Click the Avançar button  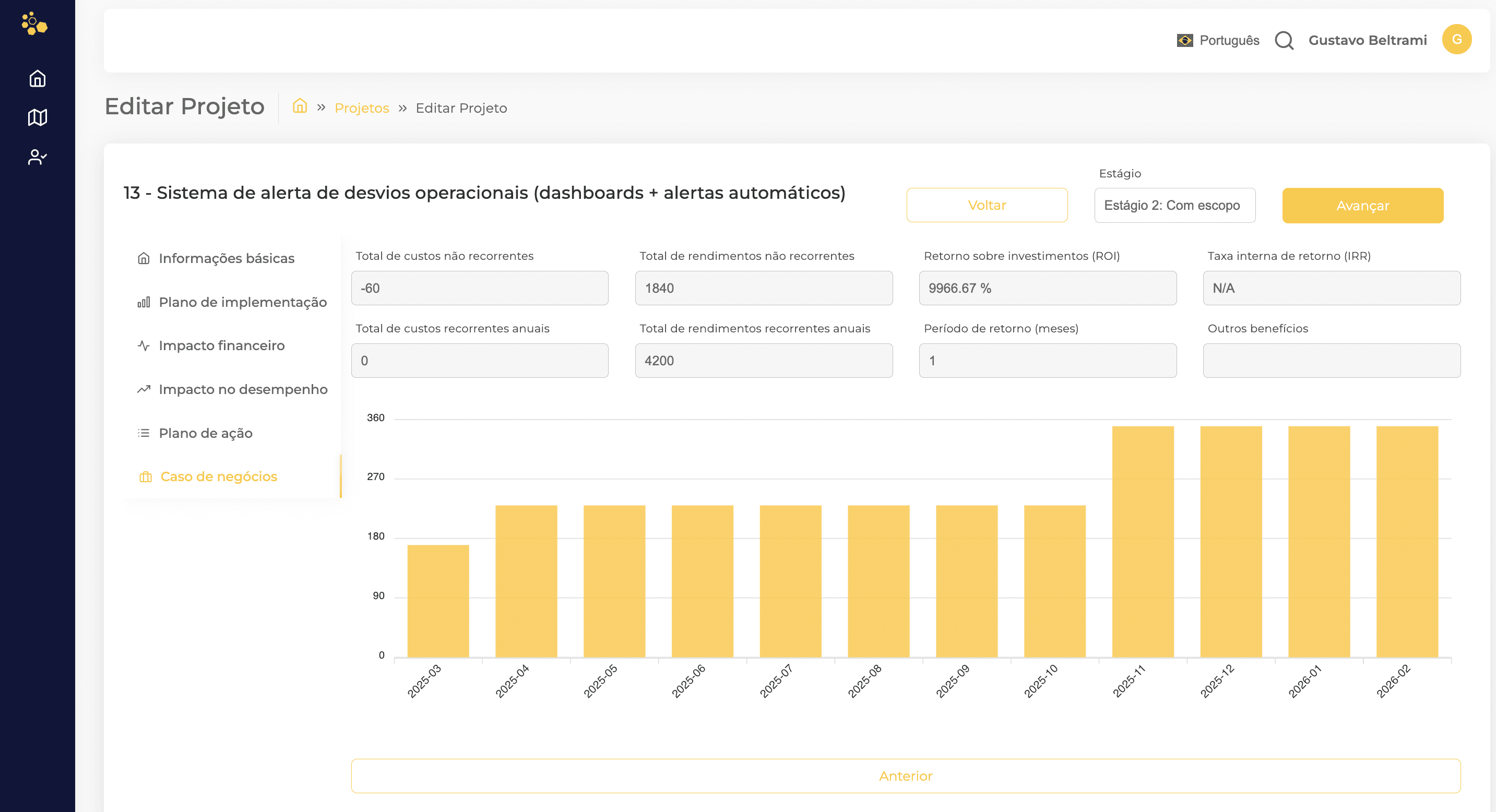[1362, 206]
